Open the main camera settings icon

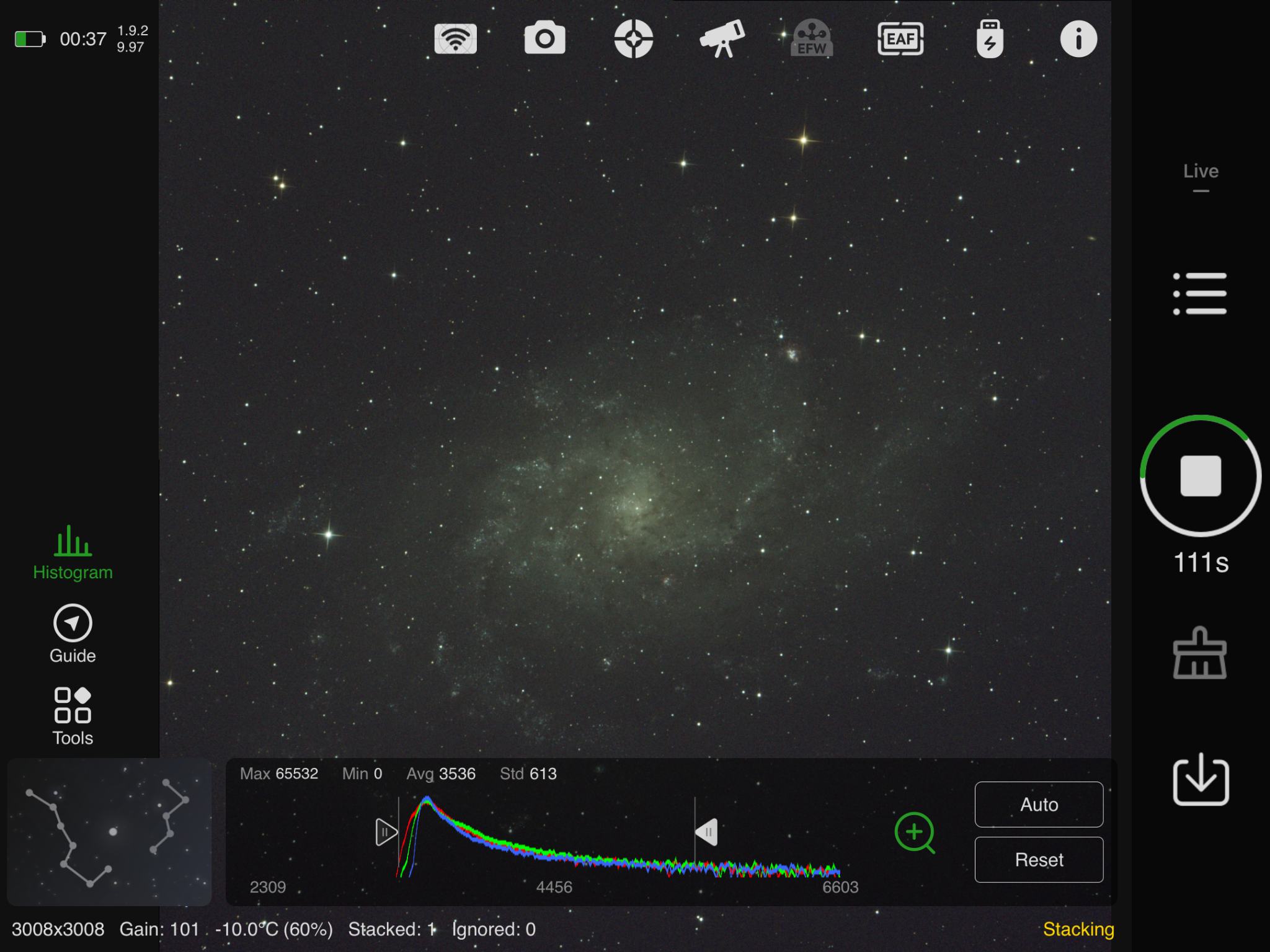[544, 38]
